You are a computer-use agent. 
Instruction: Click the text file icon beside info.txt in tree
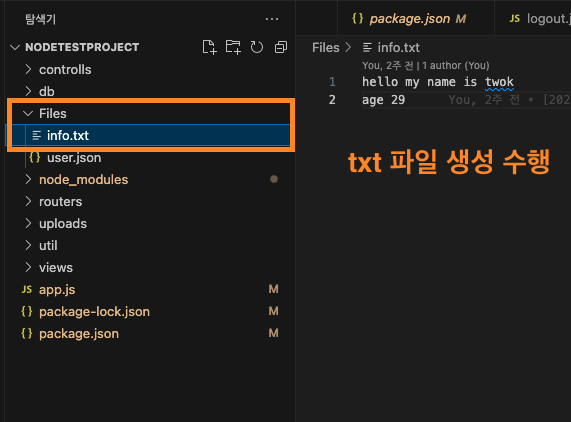[x=36, y=135]
